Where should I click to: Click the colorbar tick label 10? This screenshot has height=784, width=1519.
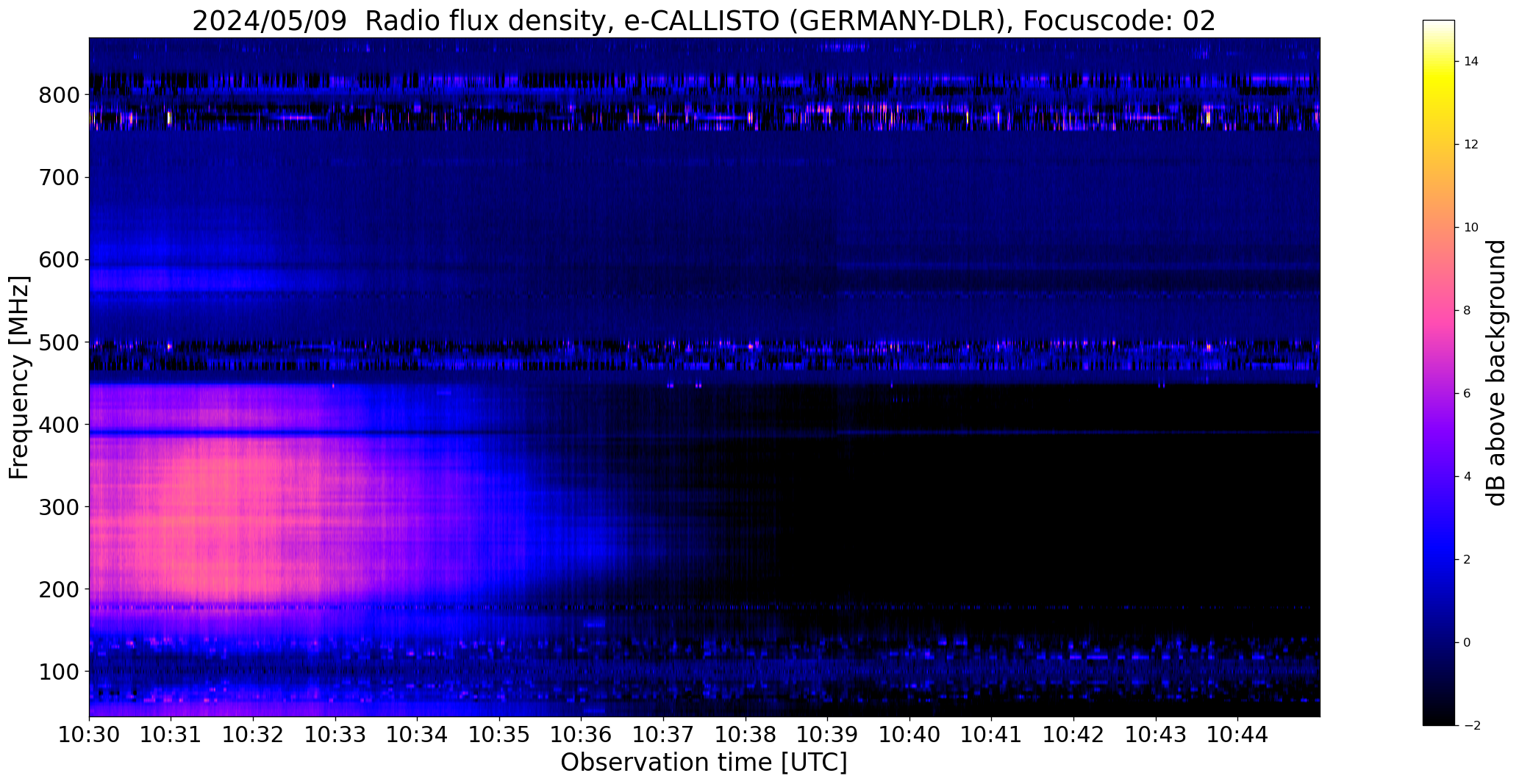pyautogui.click(x=1470, y=228)
